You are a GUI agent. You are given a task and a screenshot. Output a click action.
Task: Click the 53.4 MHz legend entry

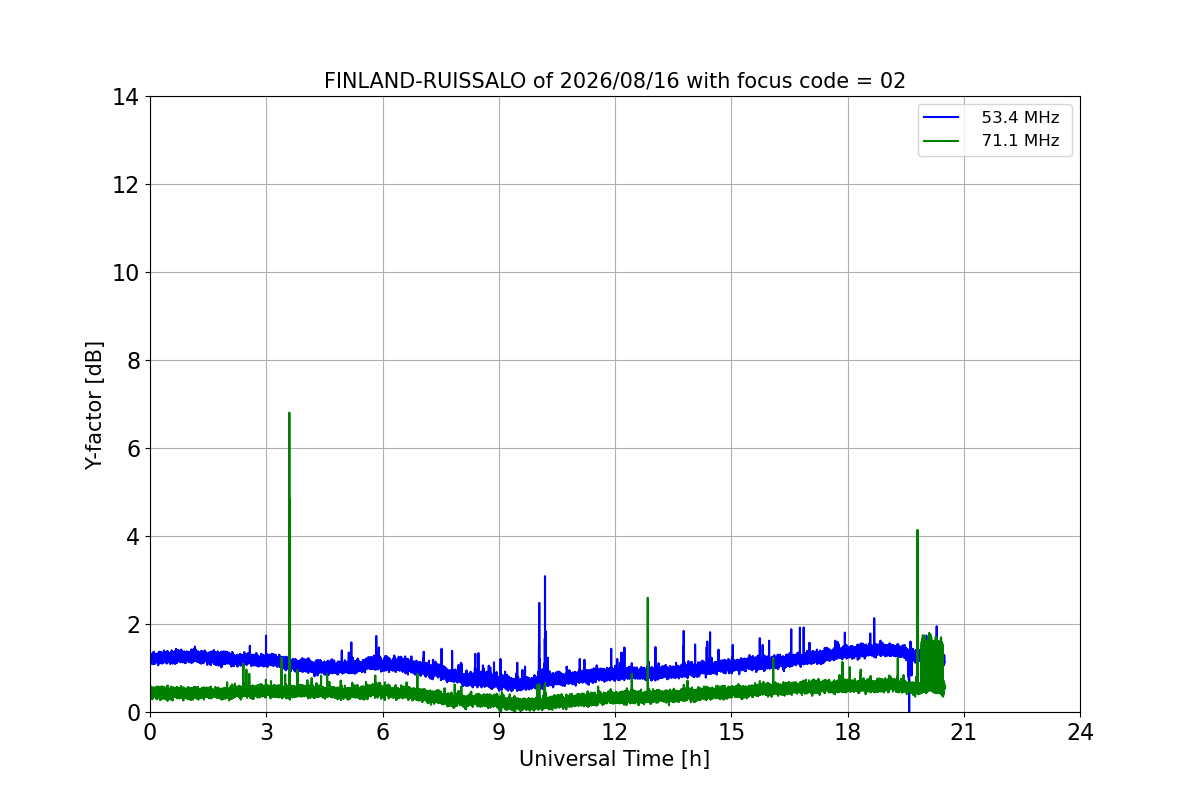click(995, 118)
